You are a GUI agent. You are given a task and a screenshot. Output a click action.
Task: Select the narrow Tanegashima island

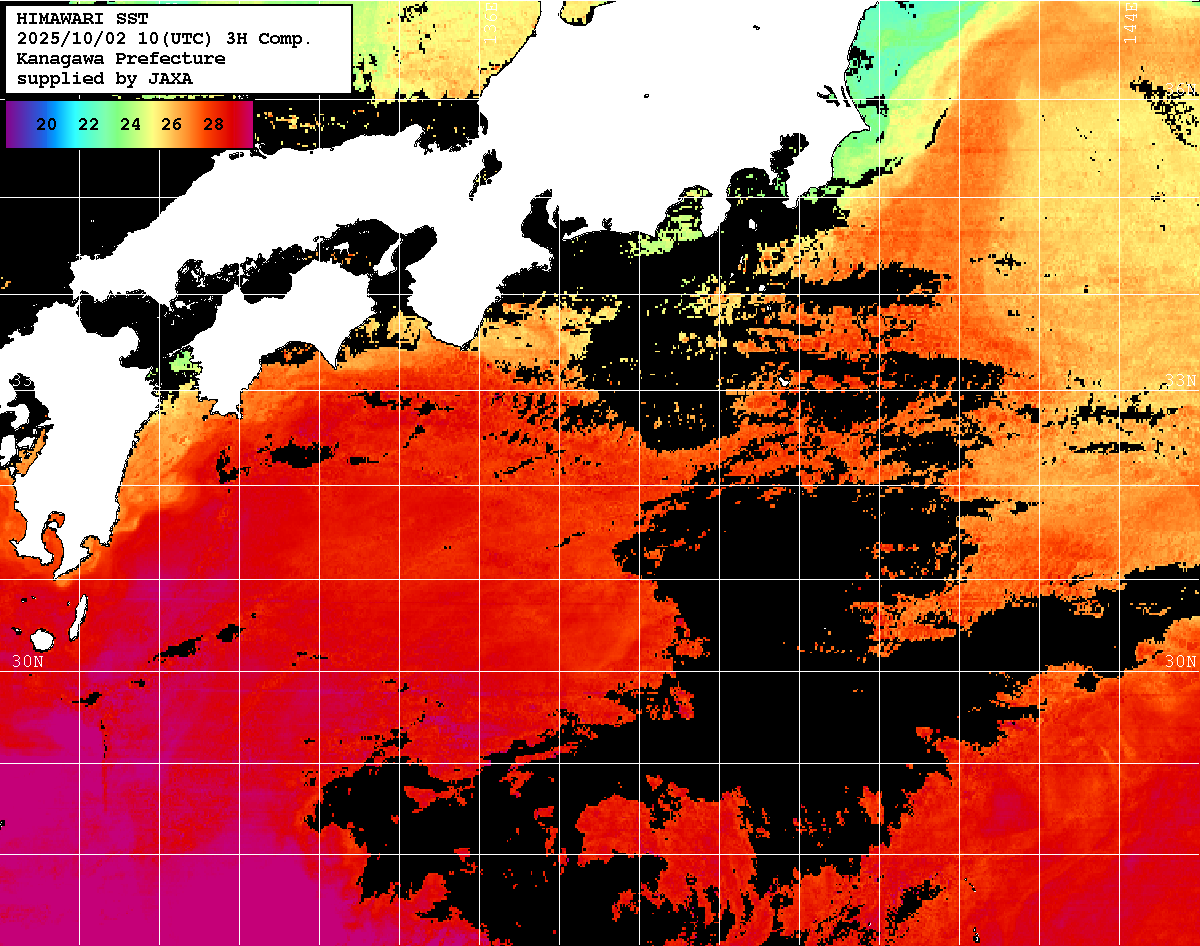click(79, 617)
